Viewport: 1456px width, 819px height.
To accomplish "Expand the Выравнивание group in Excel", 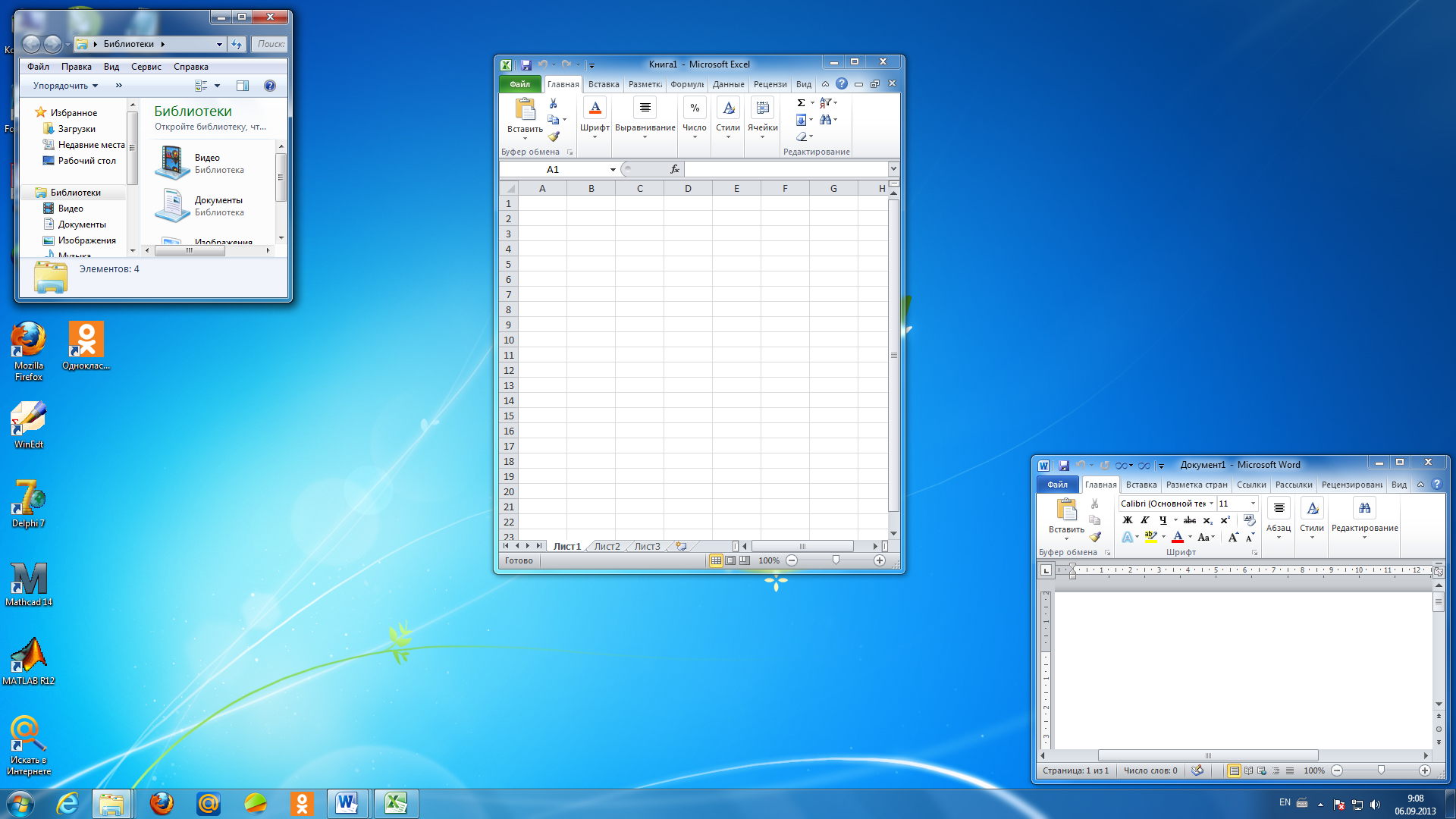I will (x=645, y=119).
